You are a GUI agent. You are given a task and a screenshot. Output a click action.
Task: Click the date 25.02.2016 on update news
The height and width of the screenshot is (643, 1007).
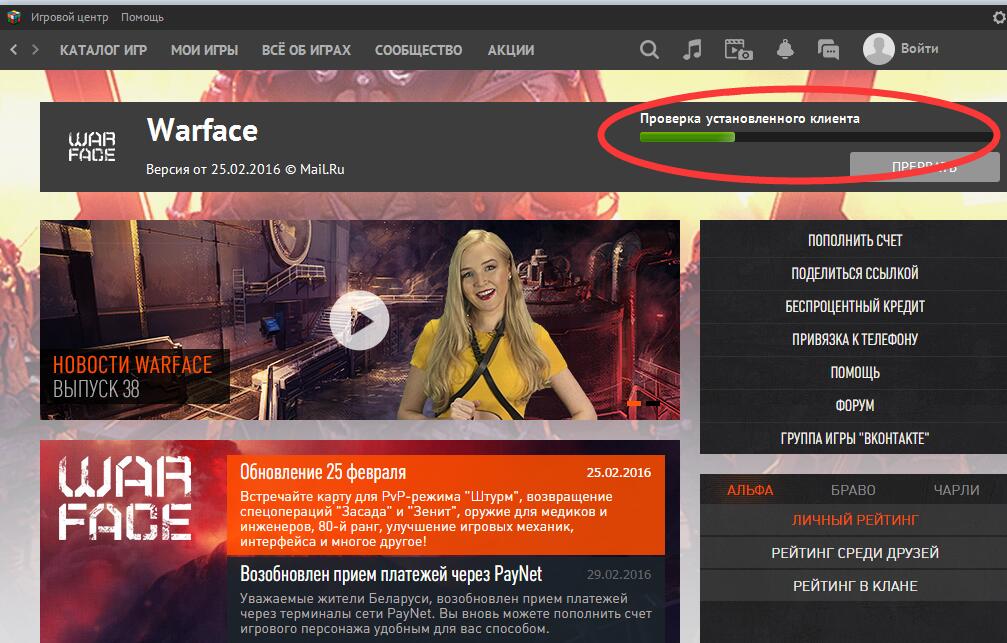618,473
